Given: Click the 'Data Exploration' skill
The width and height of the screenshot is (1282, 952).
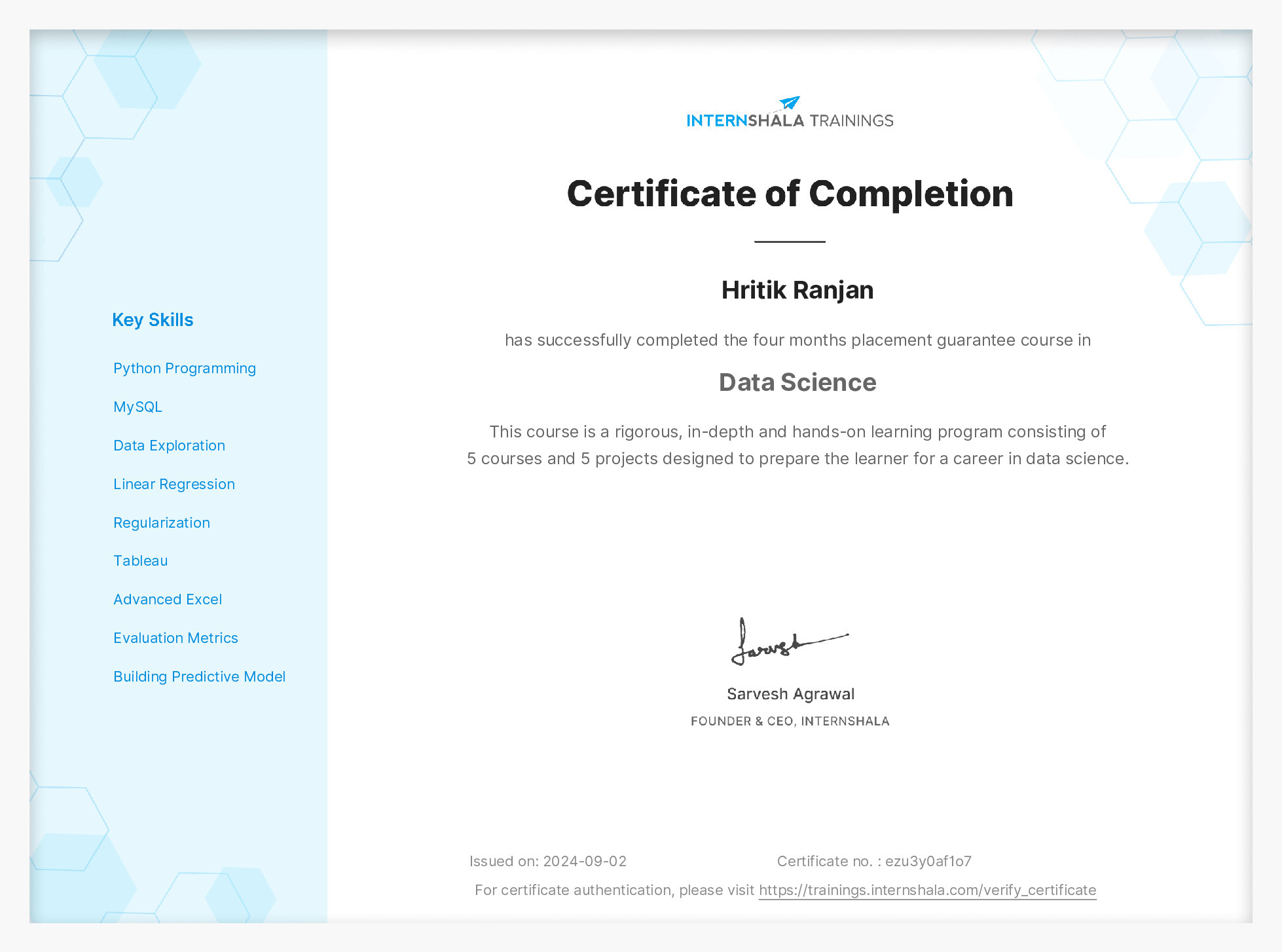Looking at the screenshot, I should (x=169, y=446).
